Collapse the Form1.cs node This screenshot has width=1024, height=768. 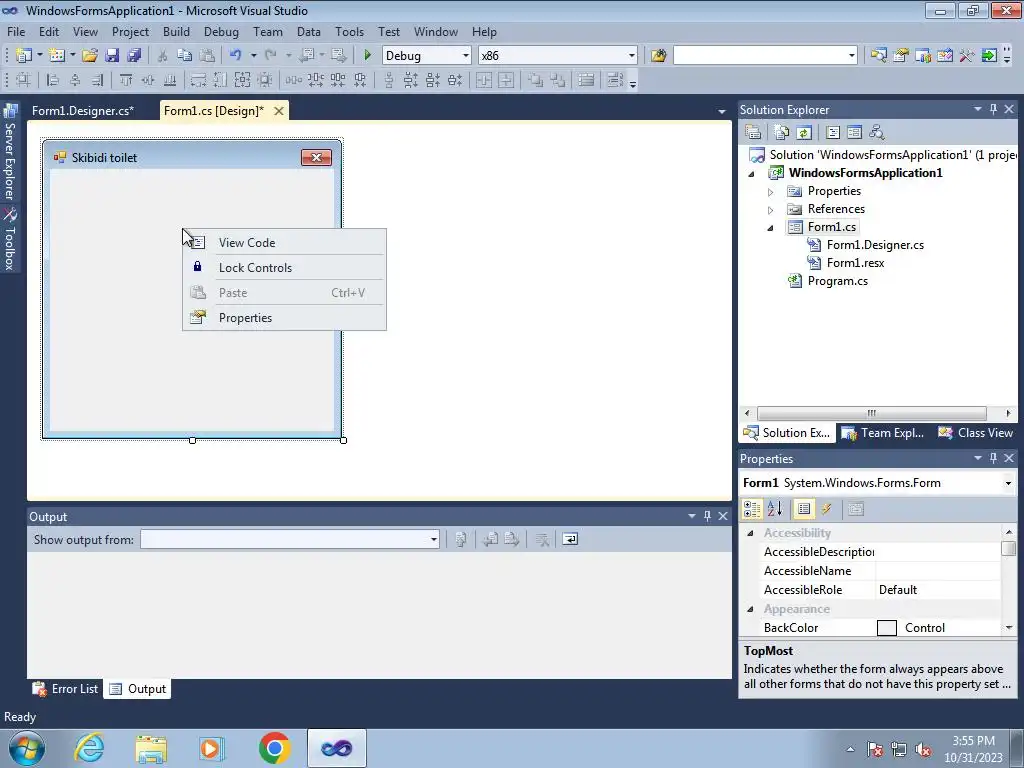pyautogui.click(x=771, y=228)
